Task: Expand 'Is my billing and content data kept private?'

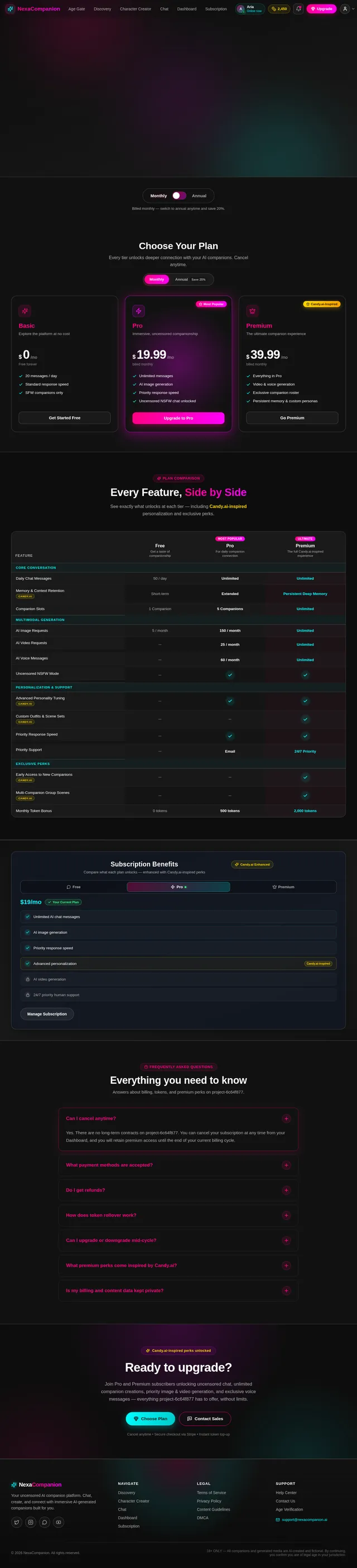Action: click(178, 1291)
